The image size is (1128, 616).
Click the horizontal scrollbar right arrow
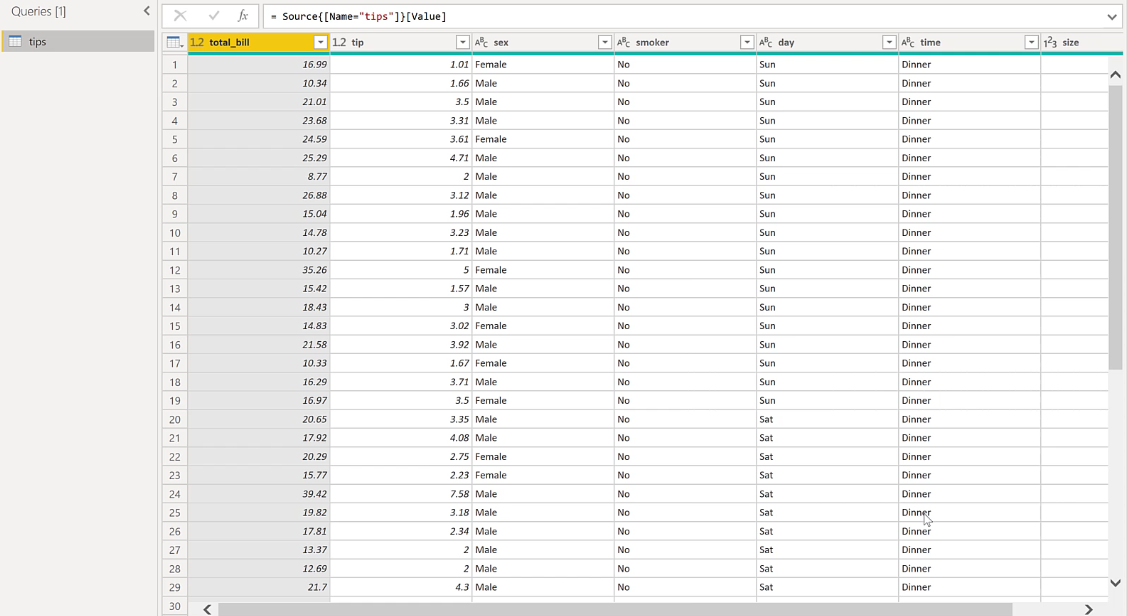coord(1088,610)
